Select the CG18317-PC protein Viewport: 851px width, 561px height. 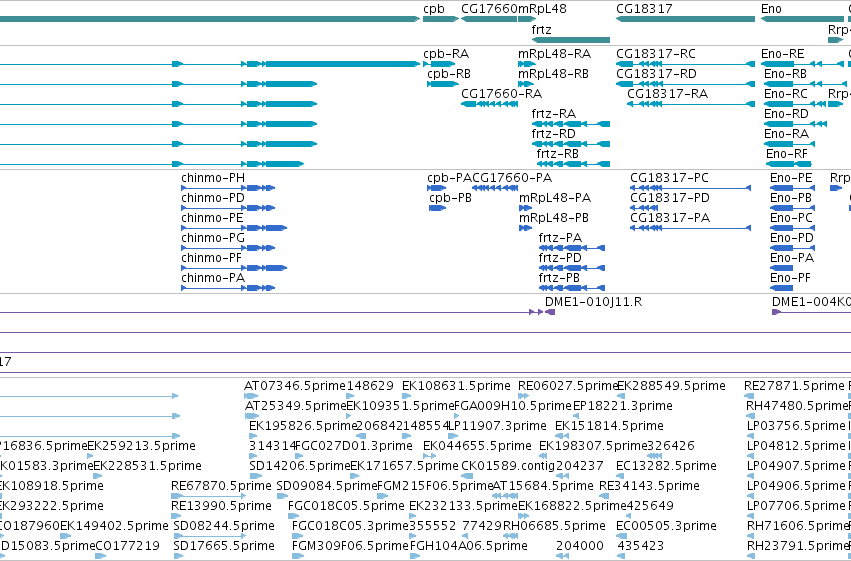pyautogui.click(x=690, y=188)
